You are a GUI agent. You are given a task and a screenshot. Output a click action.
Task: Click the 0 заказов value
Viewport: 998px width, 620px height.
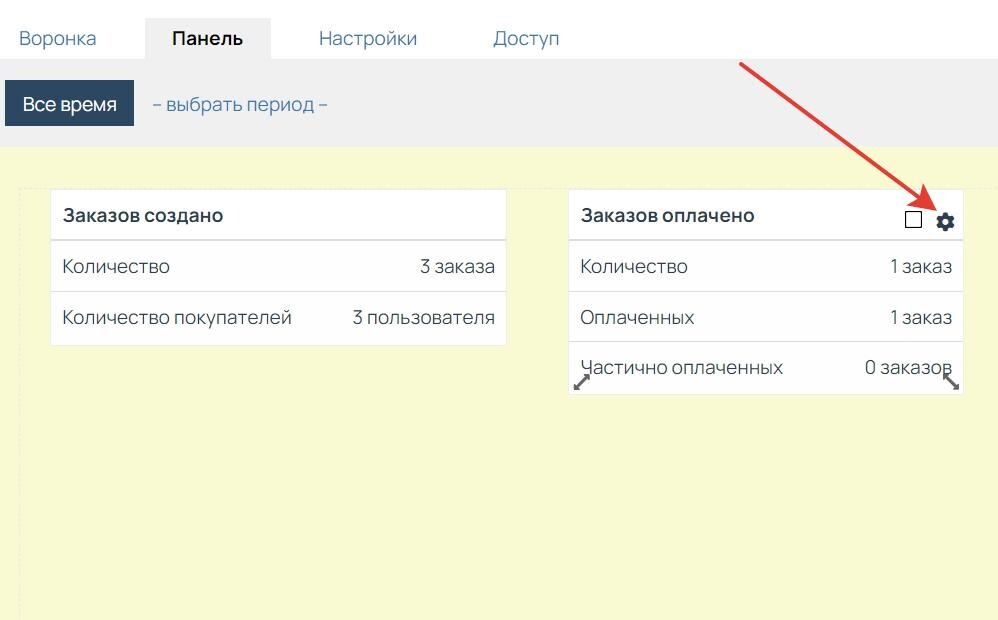point(908,367)
